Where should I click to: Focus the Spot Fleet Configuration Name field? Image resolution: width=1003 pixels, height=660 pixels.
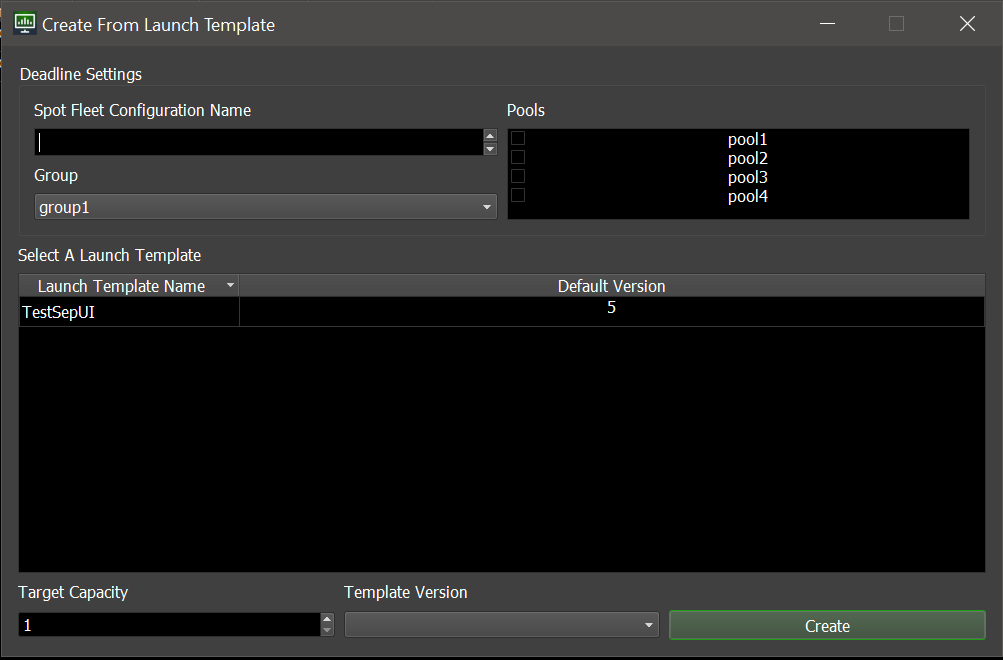[x=259, y=142]
